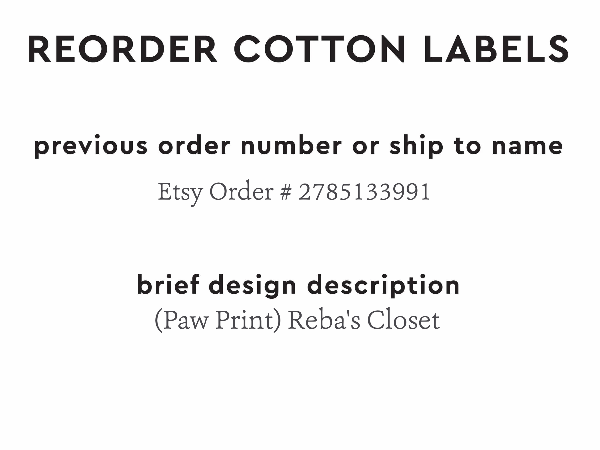The width and height of the screenshot is (600, 450).
Task: Select the "previous order number or ship to name" label
Action: (299, 146)
